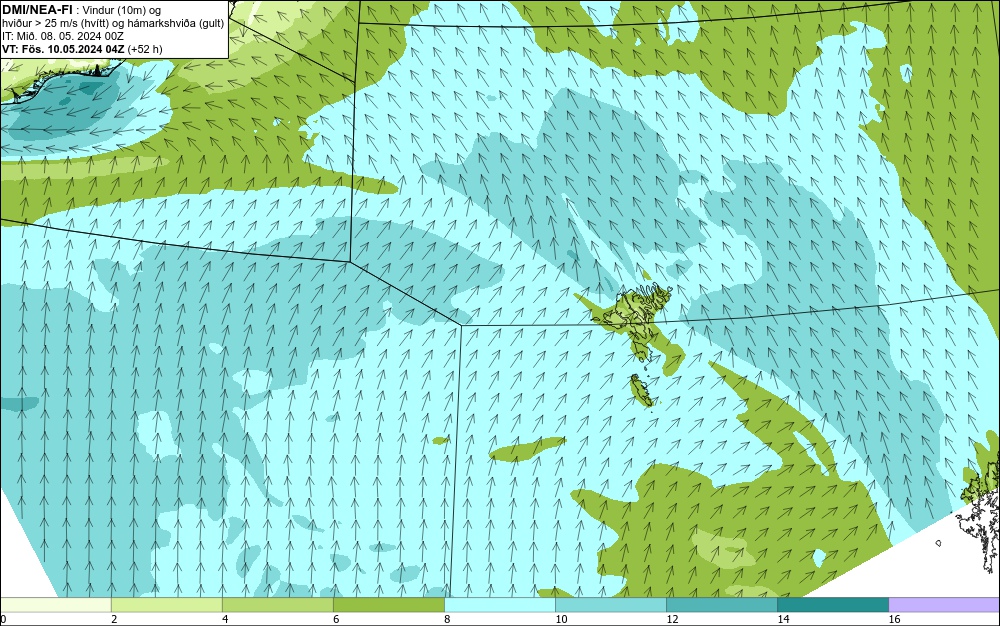Click the 'Vindur (10m) og' label
1000x626 pixels.
pos(123,10)
